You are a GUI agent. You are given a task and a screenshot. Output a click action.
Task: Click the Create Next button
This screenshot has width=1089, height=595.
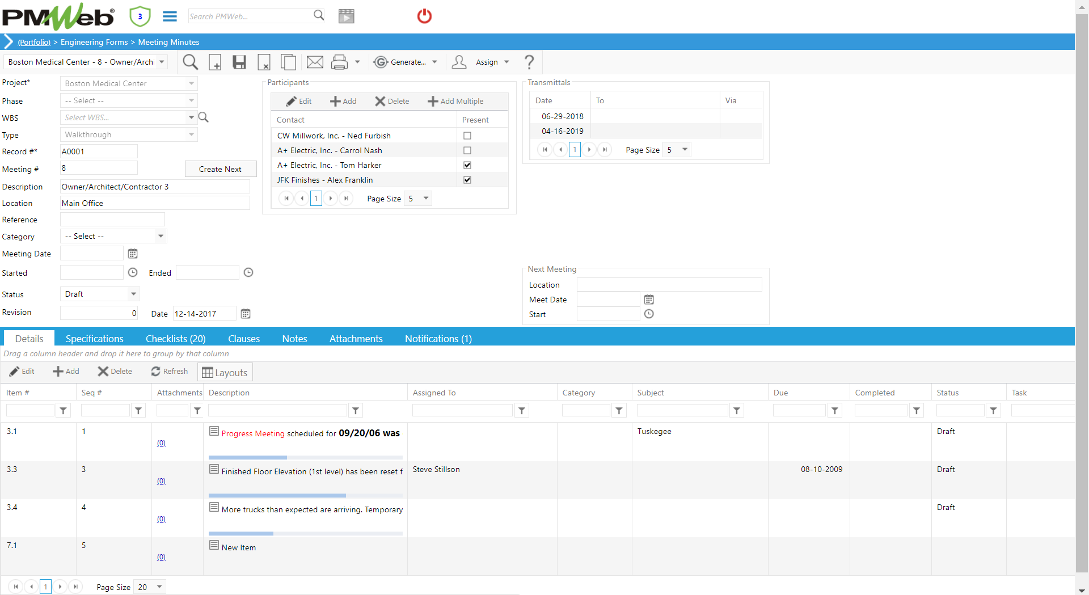click(220, 169)
